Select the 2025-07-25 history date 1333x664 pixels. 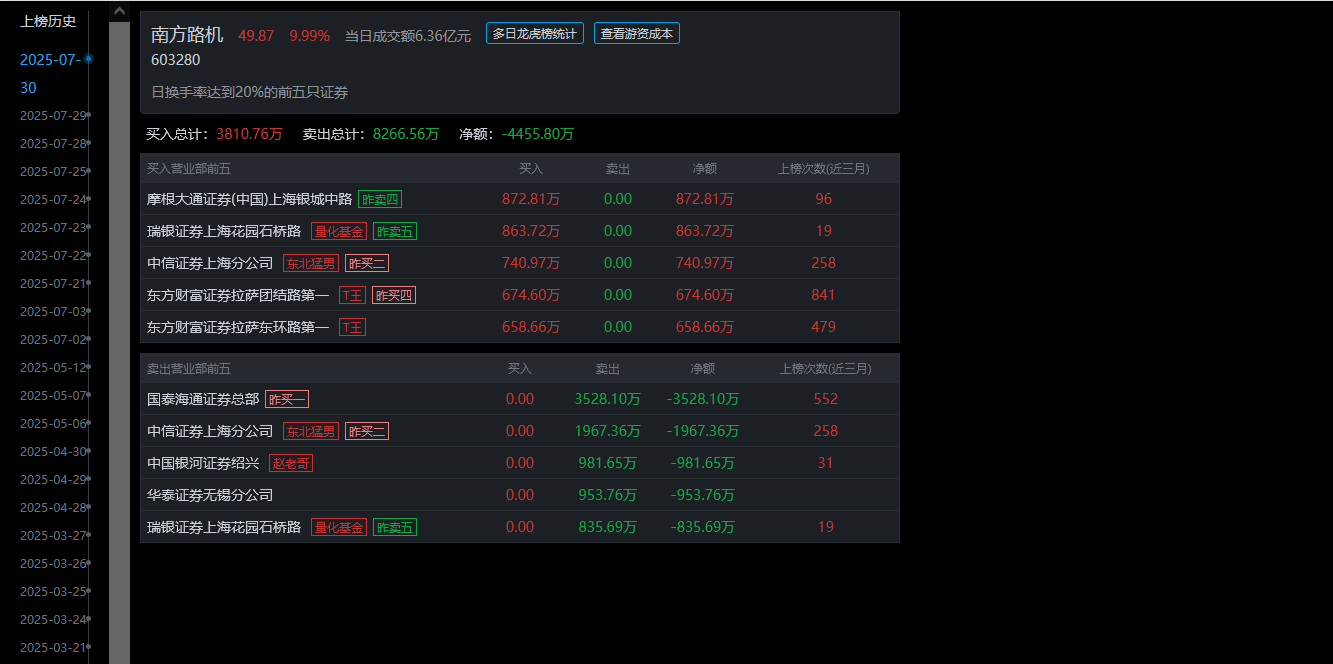pyautogui.click(x=53, y=171)
